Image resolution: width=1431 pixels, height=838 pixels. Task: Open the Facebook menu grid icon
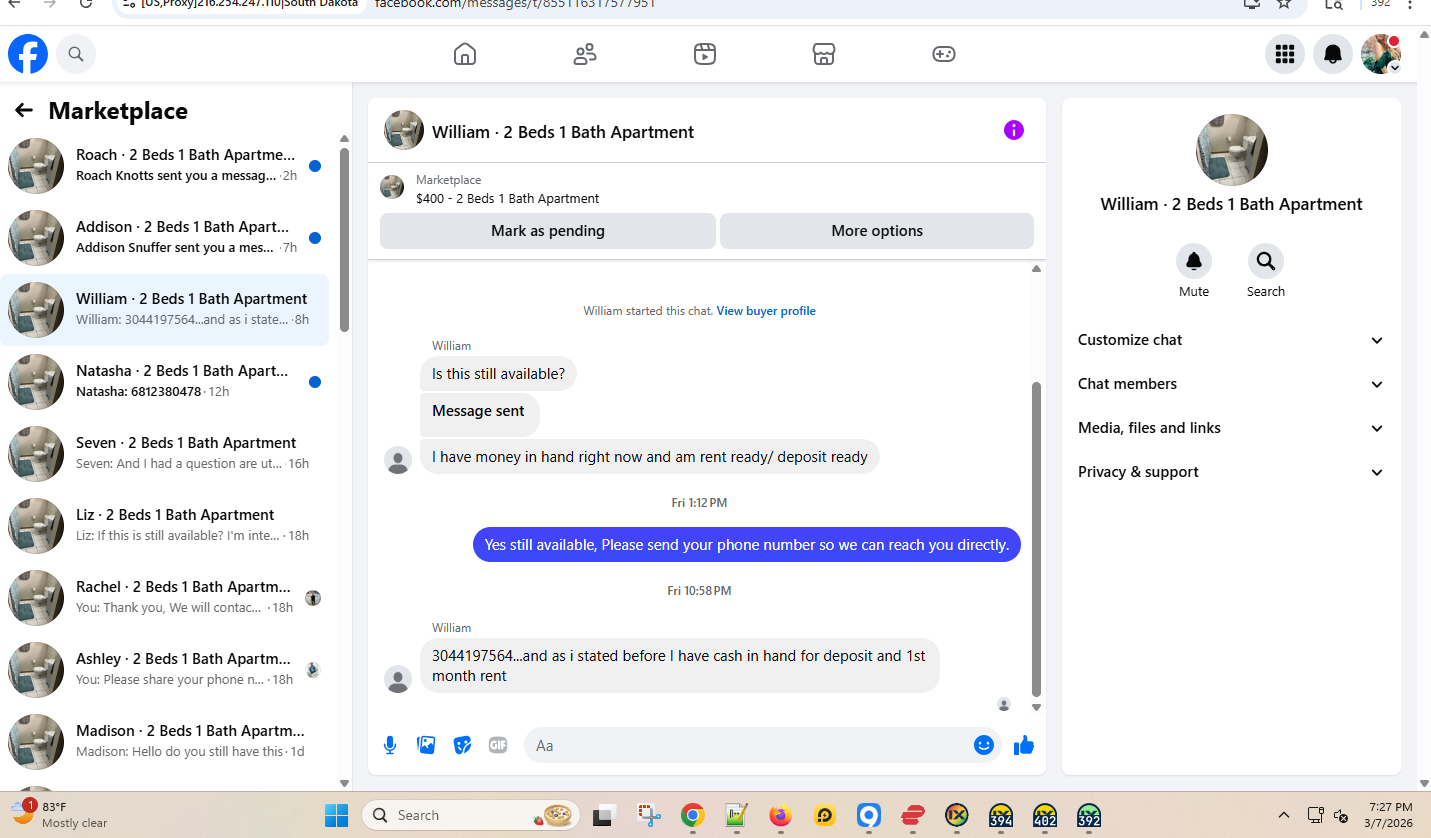tap(1285, 54)
